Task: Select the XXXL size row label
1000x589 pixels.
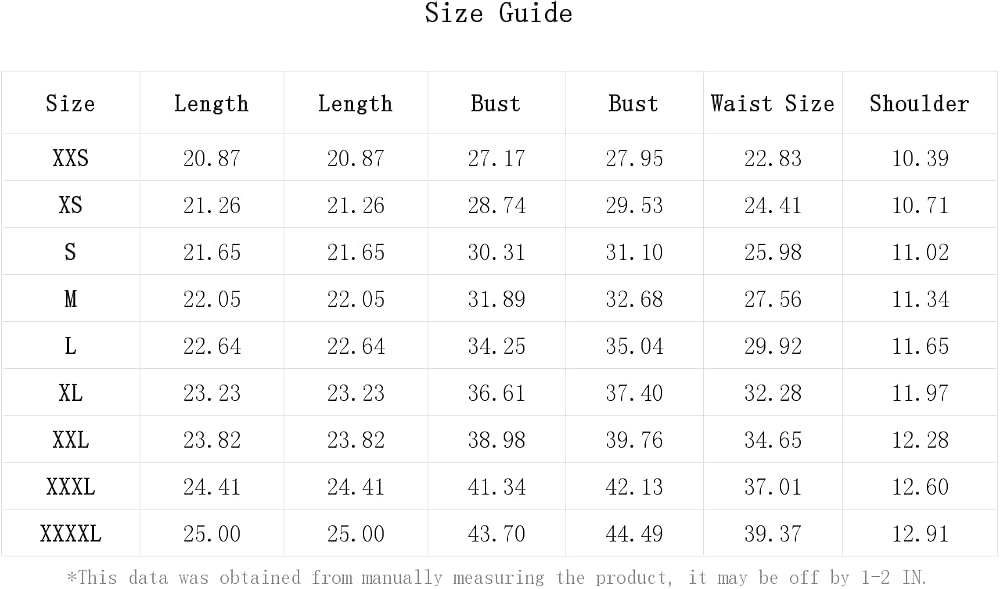Action: 70,487
